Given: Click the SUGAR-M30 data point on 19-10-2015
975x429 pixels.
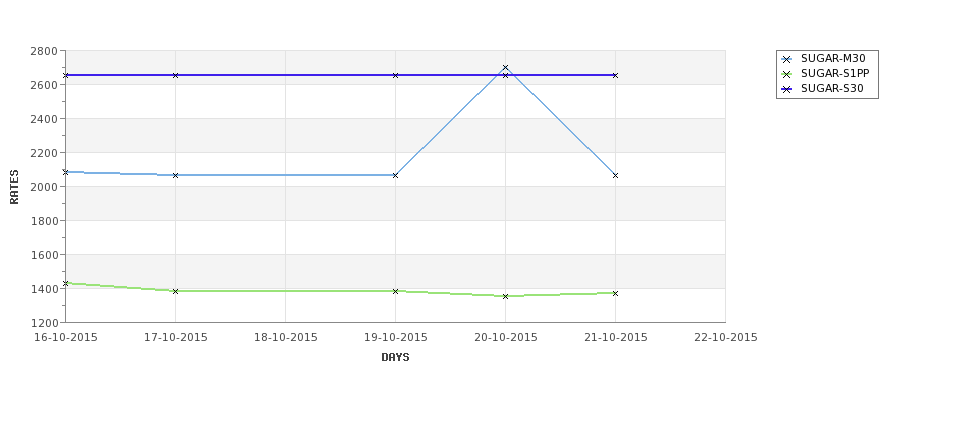Looking at the screenshot, I should (x=395, y=176).
